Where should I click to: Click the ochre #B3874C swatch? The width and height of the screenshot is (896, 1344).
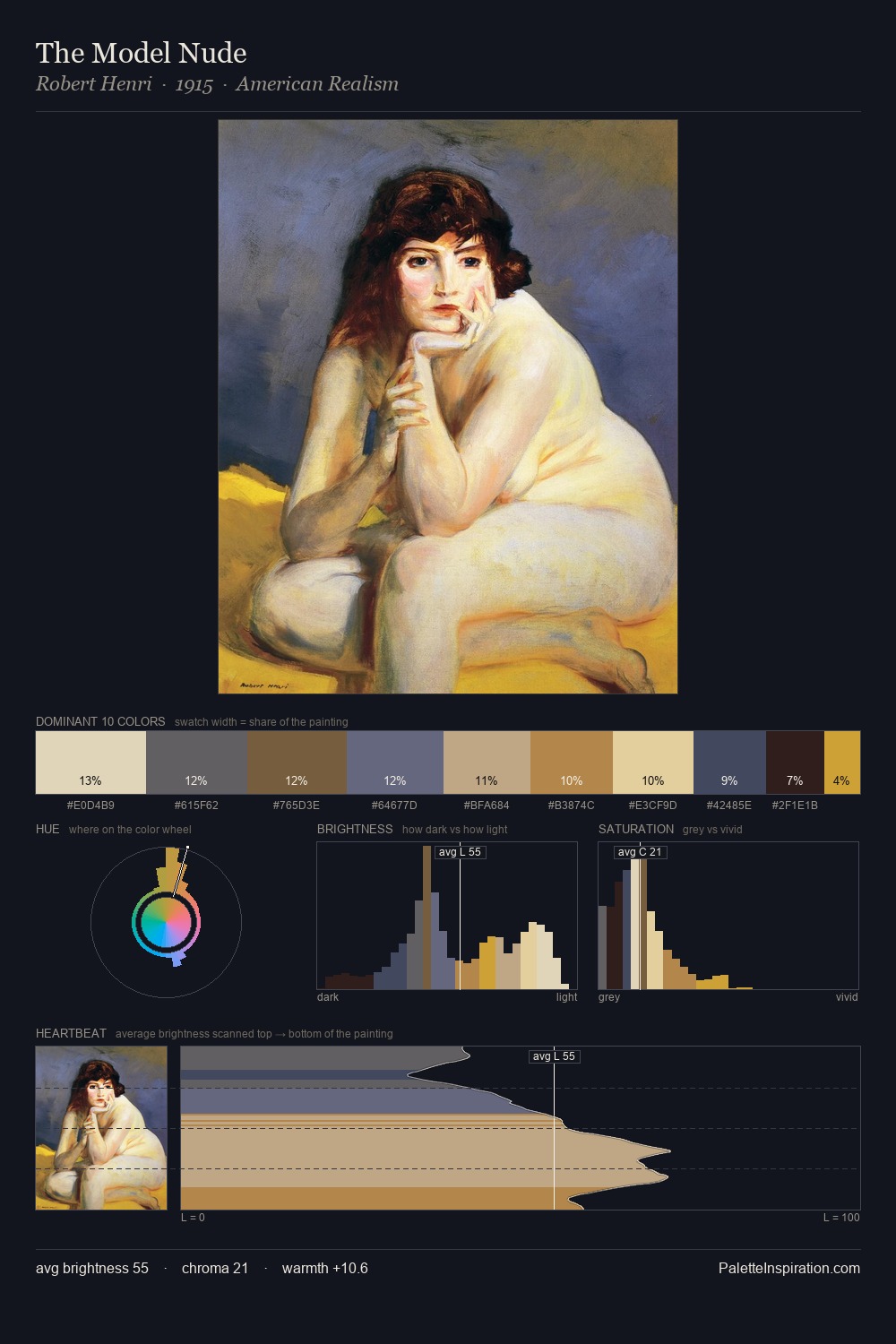pos(572,762)
